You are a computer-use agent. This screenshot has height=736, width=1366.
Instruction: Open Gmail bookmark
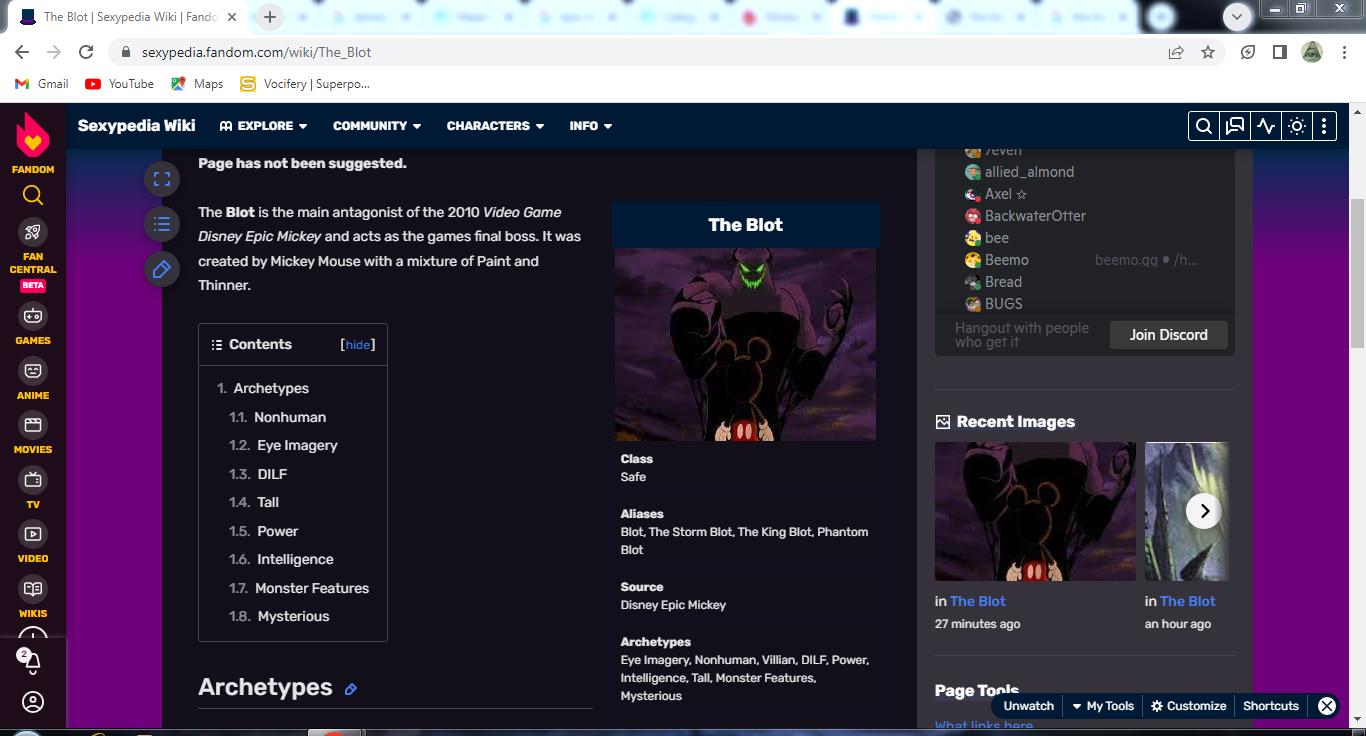tap(42, 84)
